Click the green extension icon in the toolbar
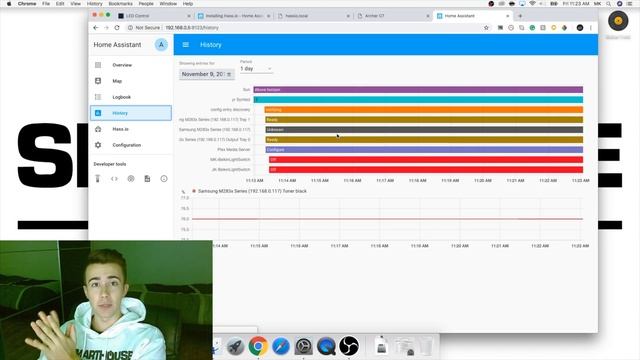 [532, 28]
